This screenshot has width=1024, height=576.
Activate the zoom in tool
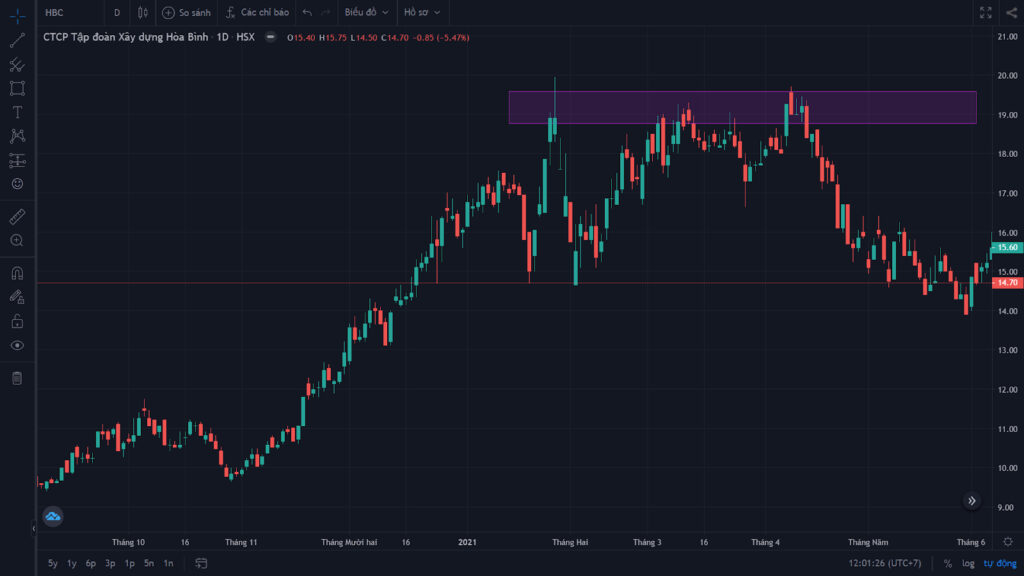18,240
